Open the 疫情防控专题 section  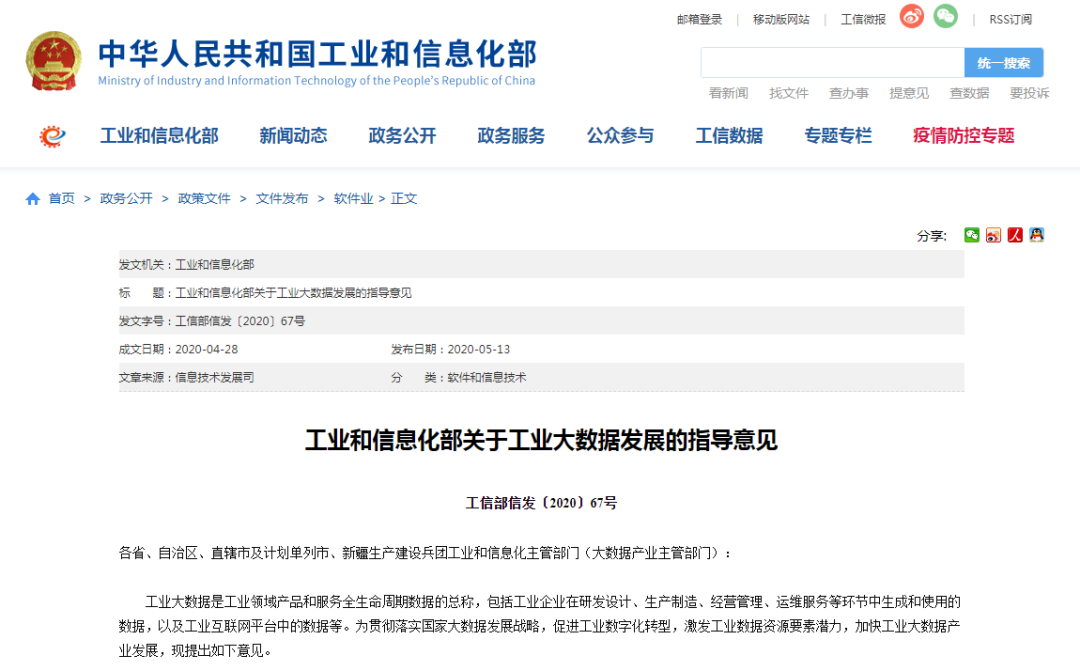click(962, 136)
